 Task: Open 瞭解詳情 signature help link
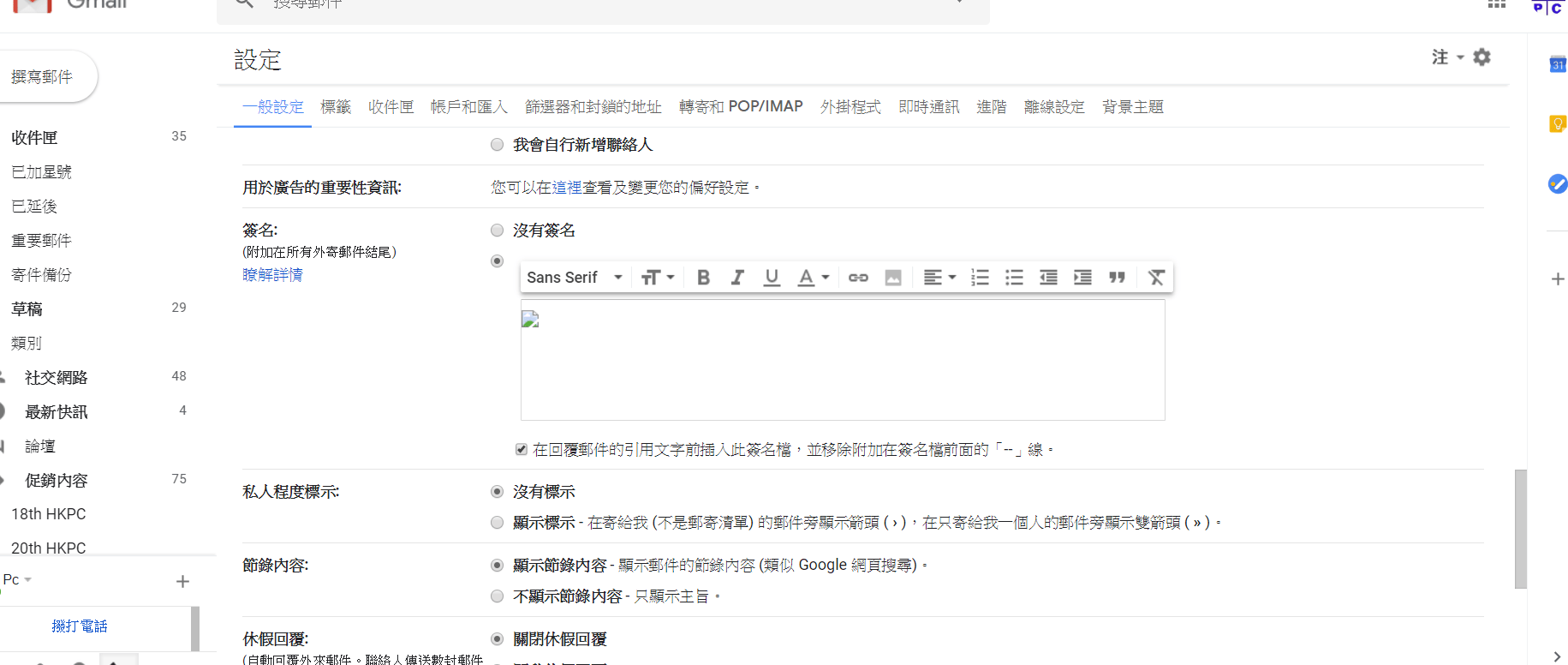272,275
